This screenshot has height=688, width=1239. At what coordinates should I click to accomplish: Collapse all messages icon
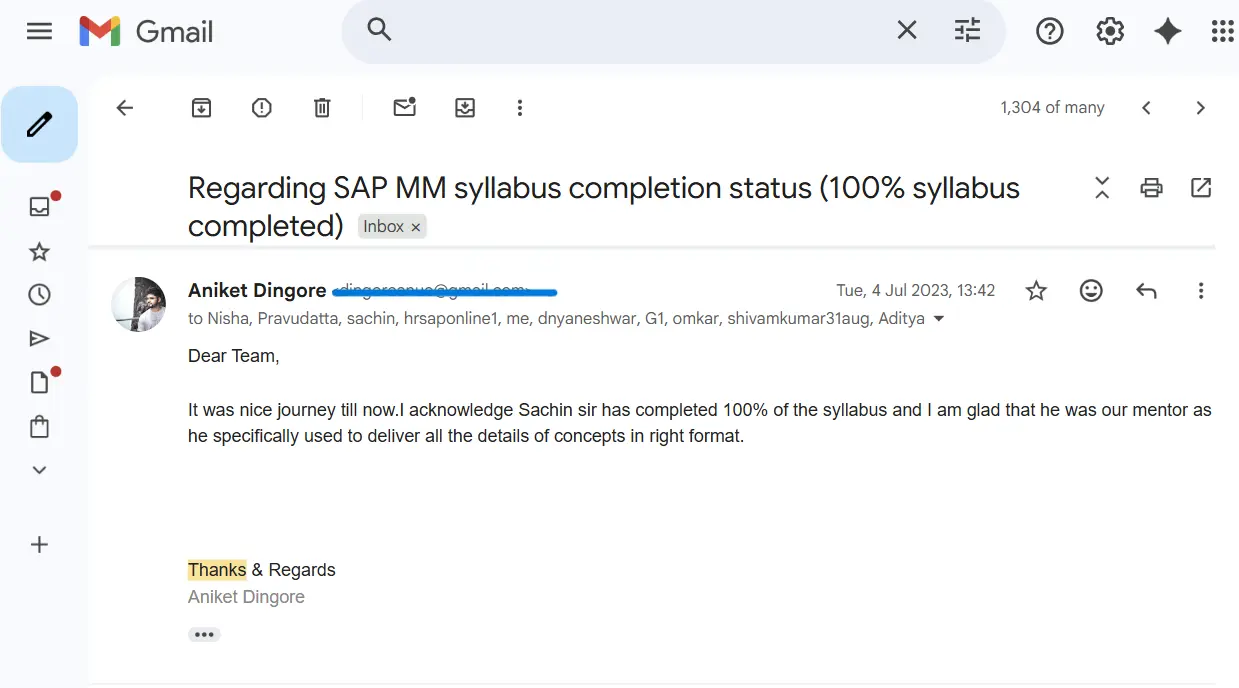(1102, 187)
